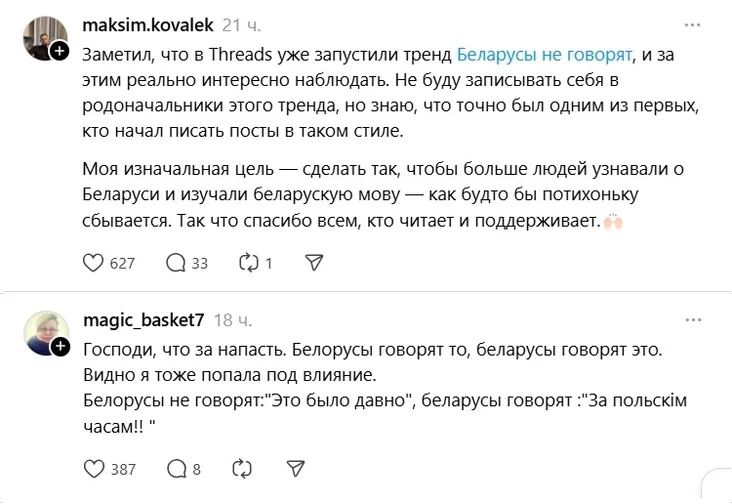Share magic_basket7's reply via the send icon
The height and width of the screenshot is (504, 732).
[x=296, y=468]
